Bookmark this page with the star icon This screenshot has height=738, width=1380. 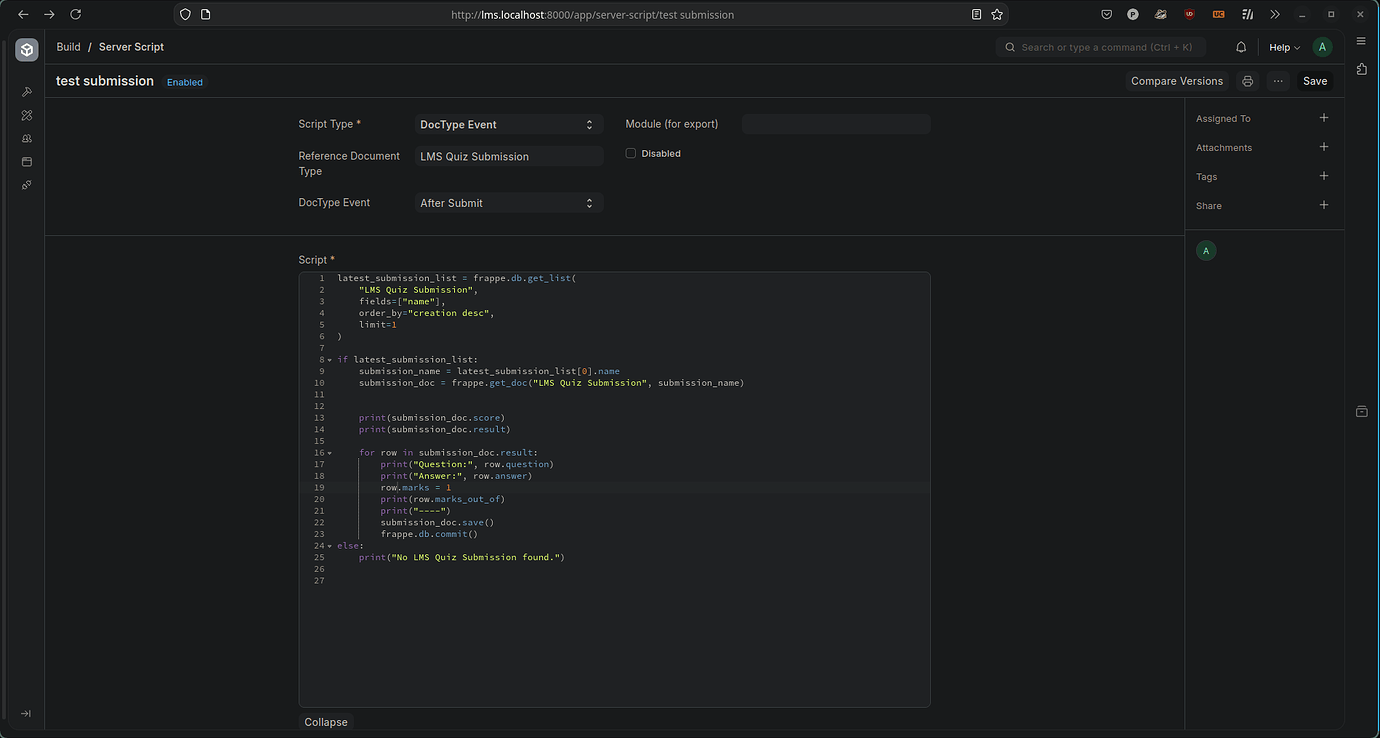pyautogui.click(x=997, y=15)
